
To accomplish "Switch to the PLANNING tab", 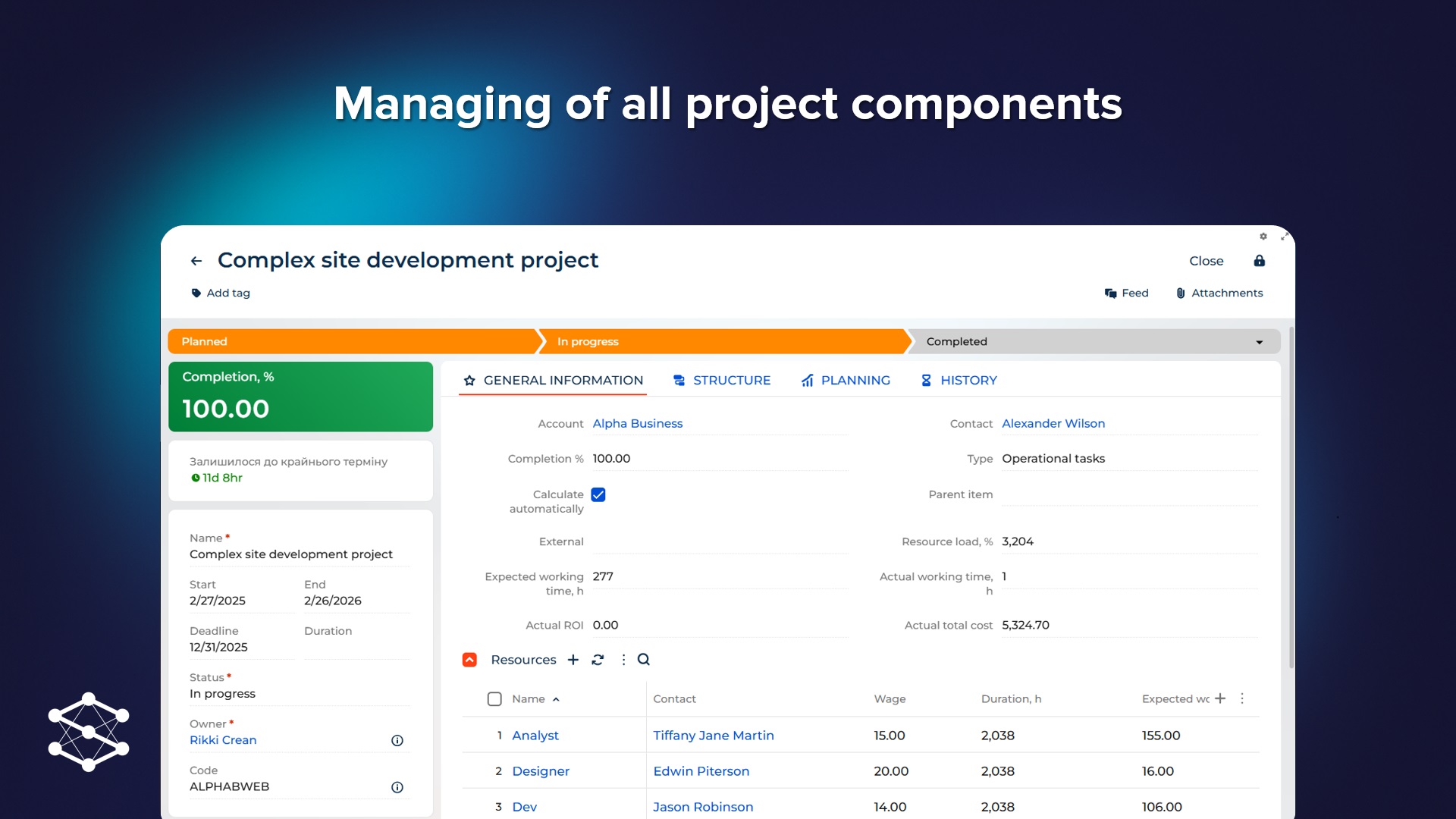I will tap(846, 381).
